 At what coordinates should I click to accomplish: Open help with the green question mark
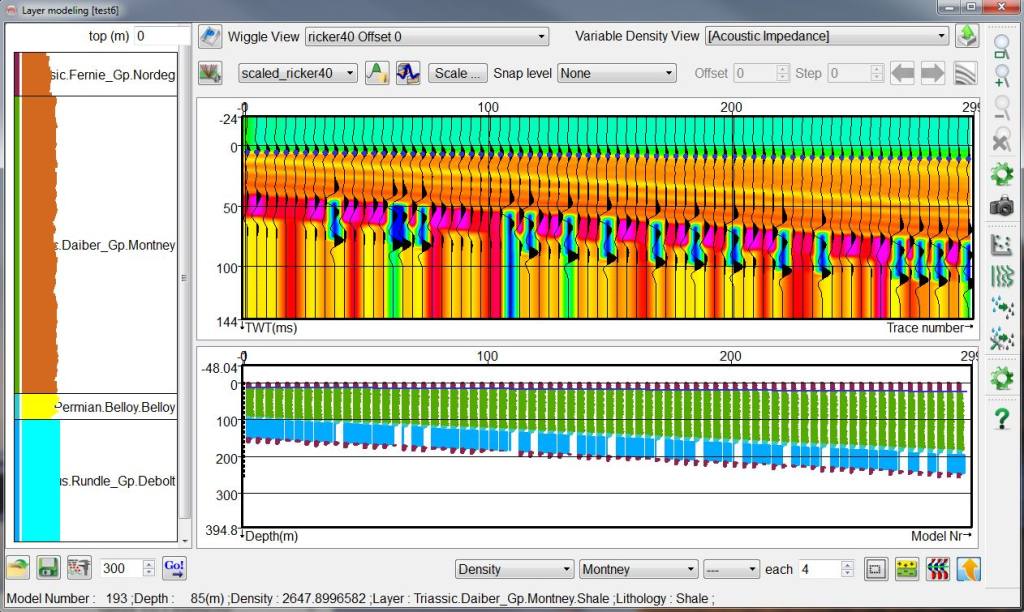pos(1001,419)
